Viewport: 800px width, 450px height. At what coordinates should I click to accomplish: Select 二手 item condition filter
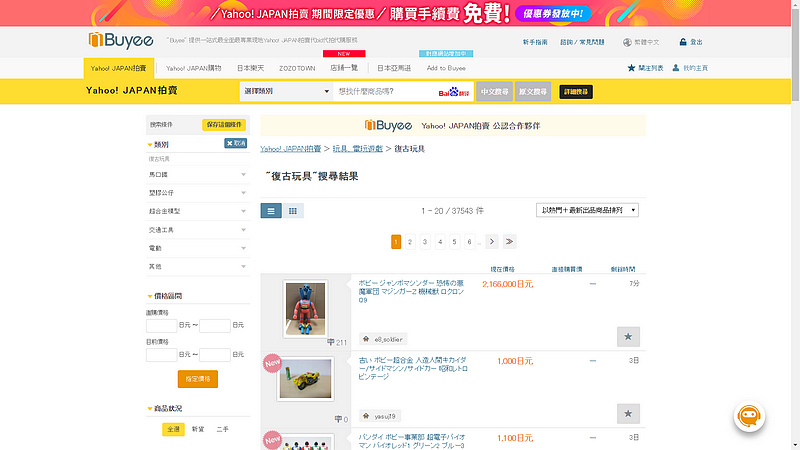[x=222, y=429]
